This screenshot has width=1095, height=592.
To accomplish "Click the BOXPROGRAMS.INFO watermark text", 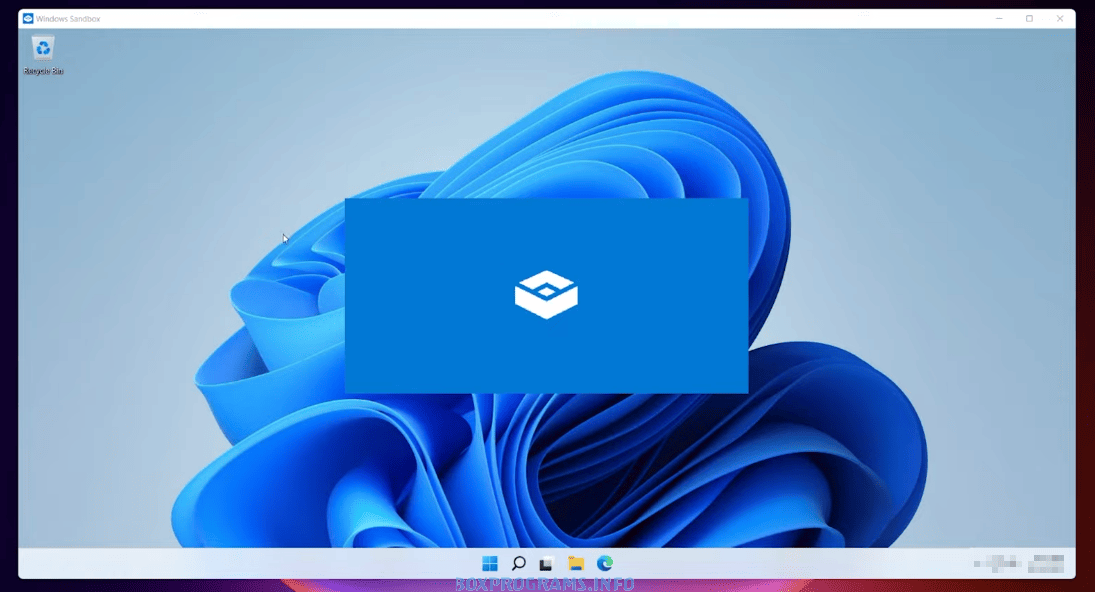I will 545,584.
